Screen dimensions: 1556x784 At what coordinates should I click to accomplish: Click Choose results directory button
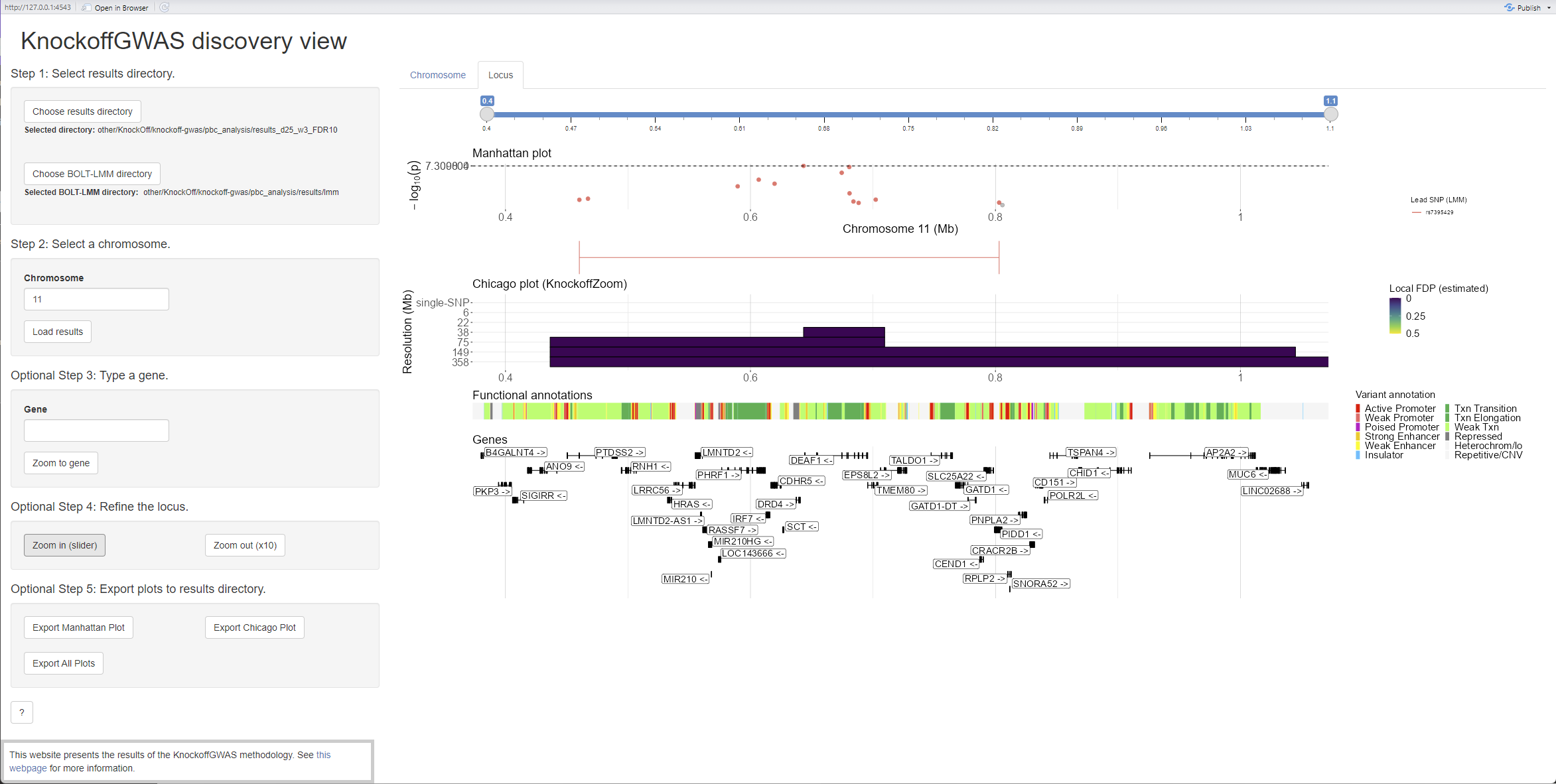82,111
